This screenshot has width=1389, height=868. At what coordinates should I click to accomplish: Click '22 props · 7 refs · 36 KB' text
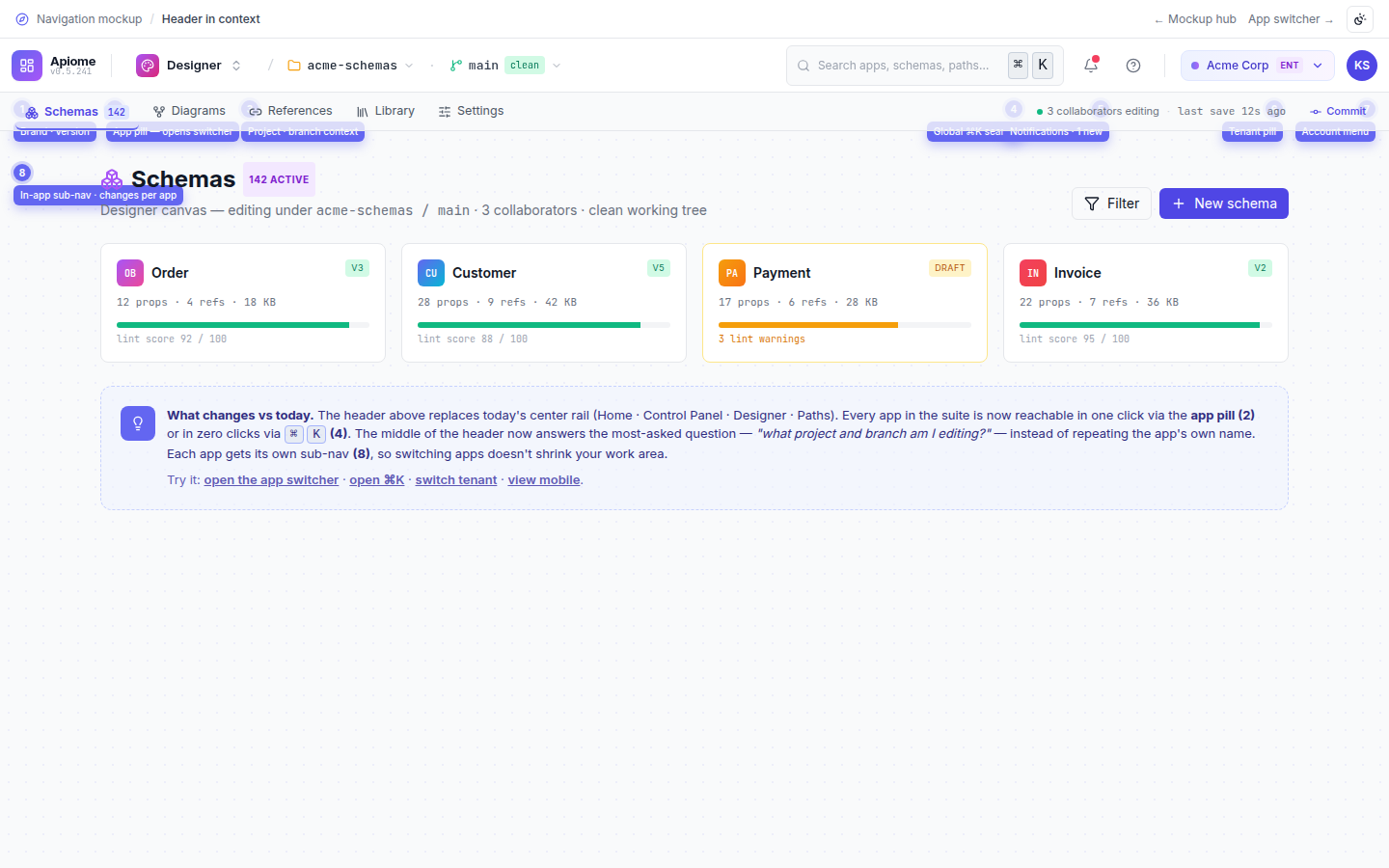pyautogui.click(x=1099, y=303)
